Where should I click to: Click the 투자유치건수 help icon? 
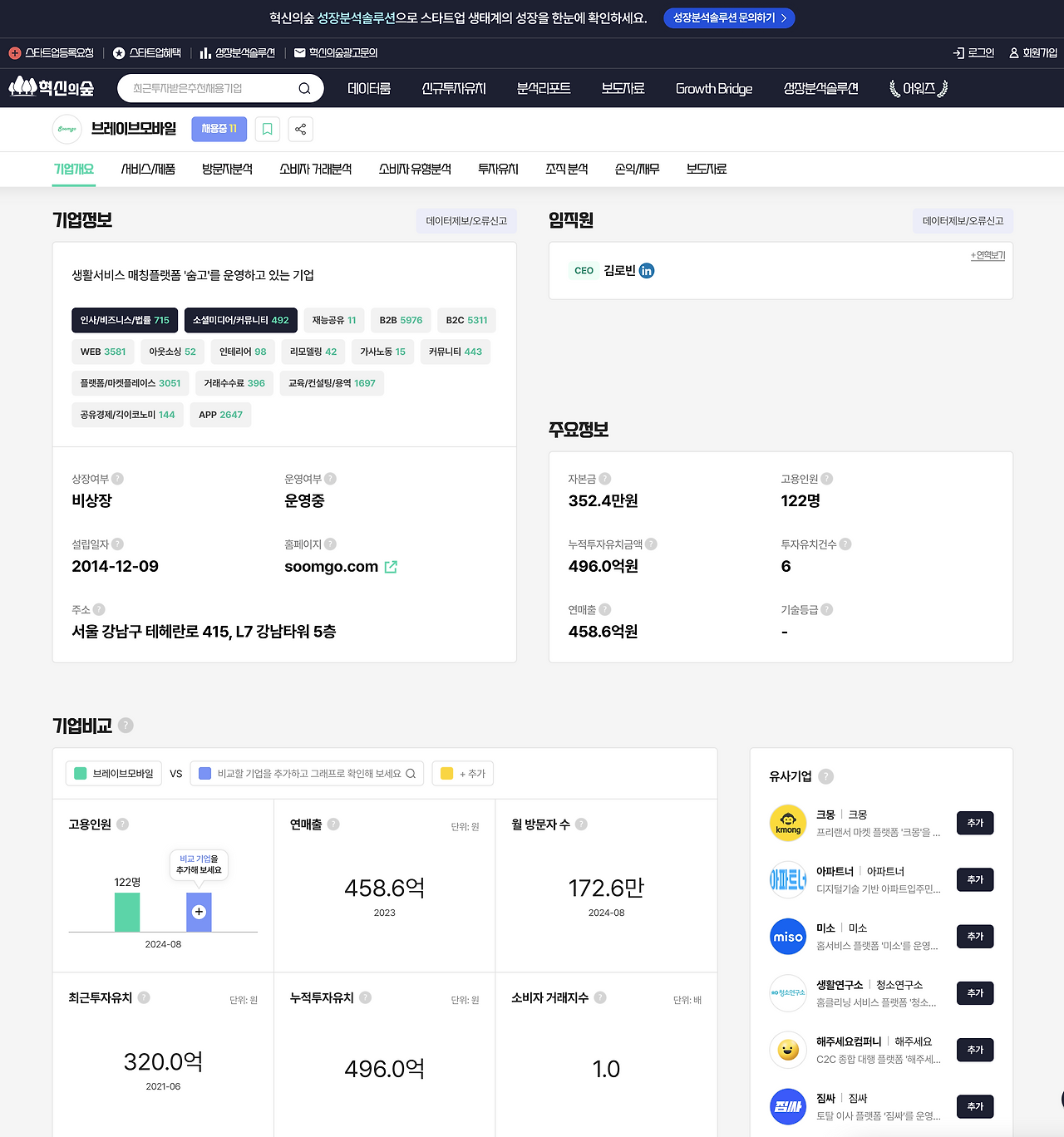tap(845, 544)
